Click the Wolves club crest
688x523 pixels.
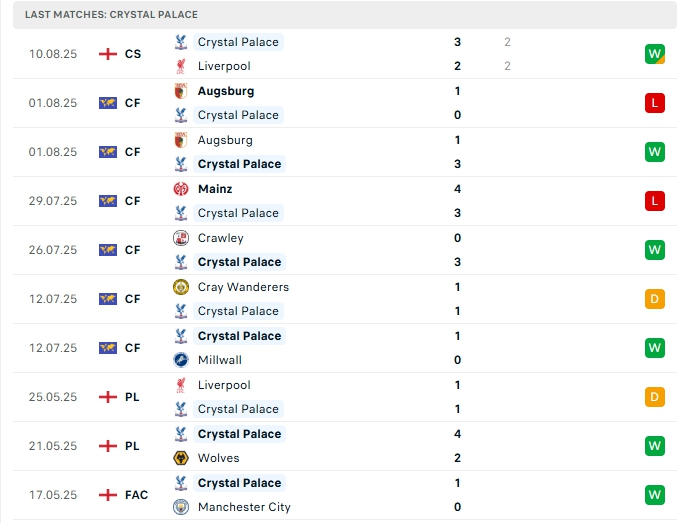tap(180, 458)
